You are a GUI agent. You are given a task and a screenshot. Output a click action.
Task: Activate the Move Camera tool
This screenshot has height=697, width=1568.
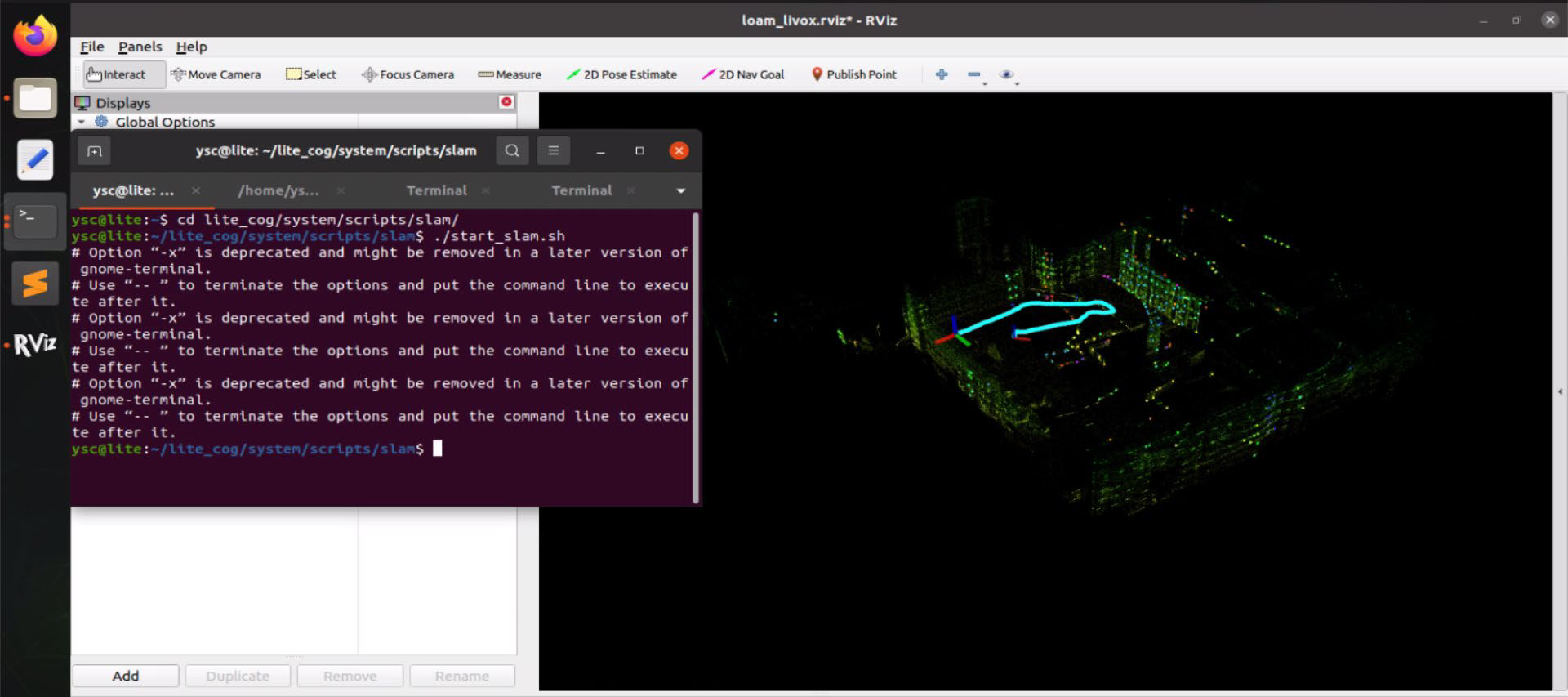pyautogui.click(x=216, y=74)
